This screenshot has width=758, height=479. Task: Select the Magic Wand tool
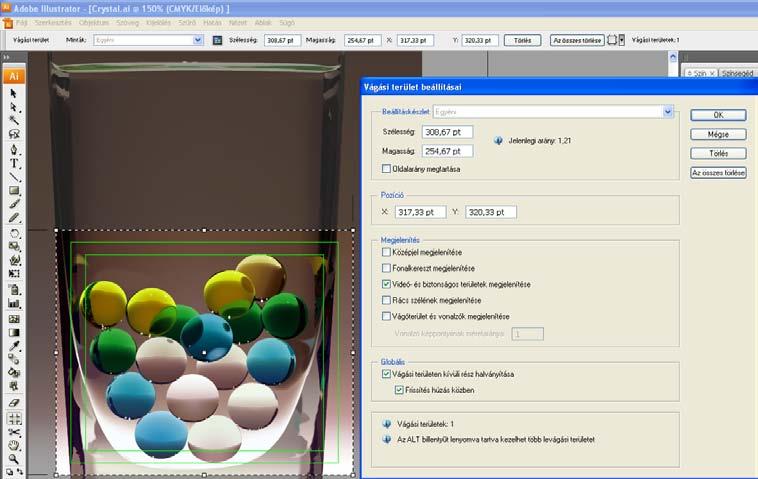pos(14,120)
